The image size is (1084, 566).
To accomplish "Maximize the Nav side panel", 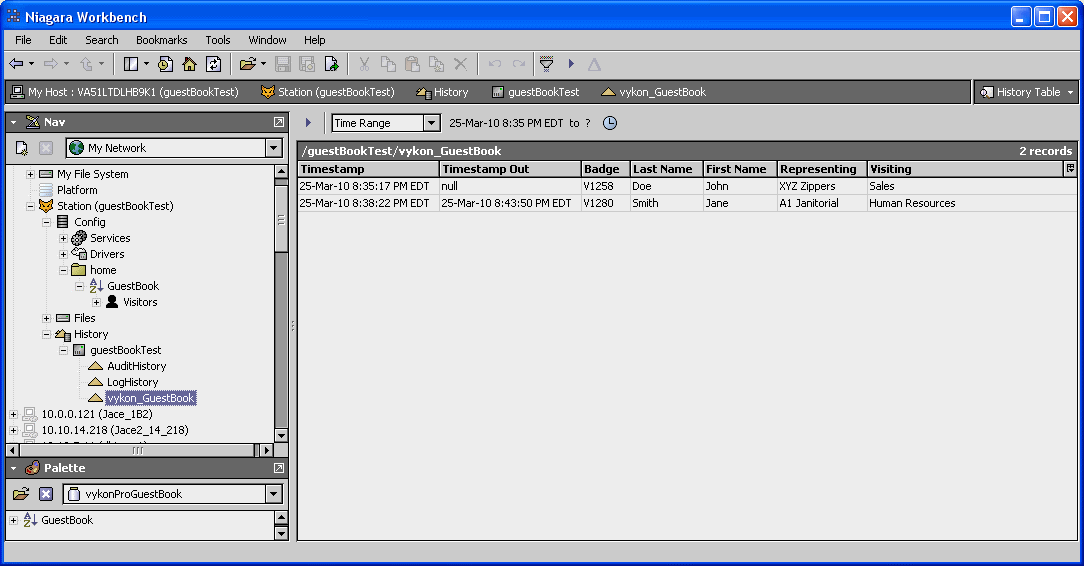I will (x=279, y=122).
